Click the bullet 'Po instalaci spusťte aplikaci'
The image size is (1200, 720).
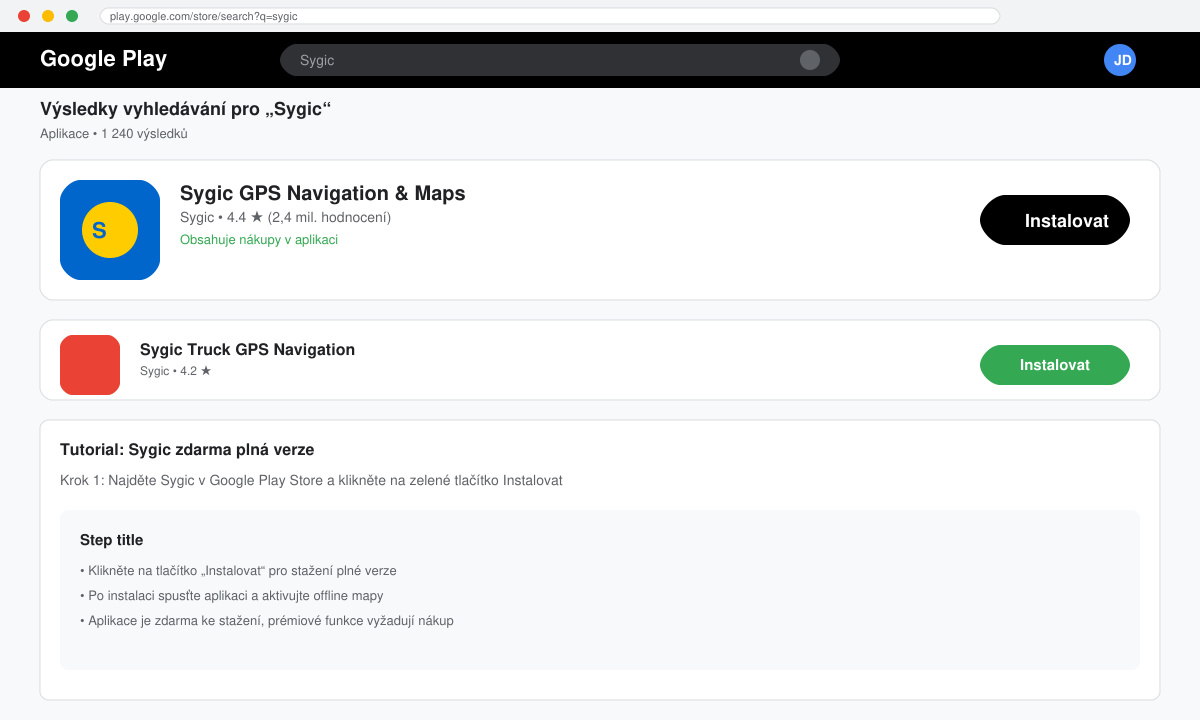click(231, 596)
